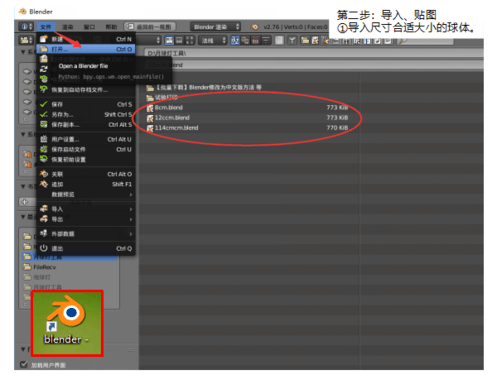Choose 打开... from the file menu
497x375 pixels.
(x=86, y=49)
